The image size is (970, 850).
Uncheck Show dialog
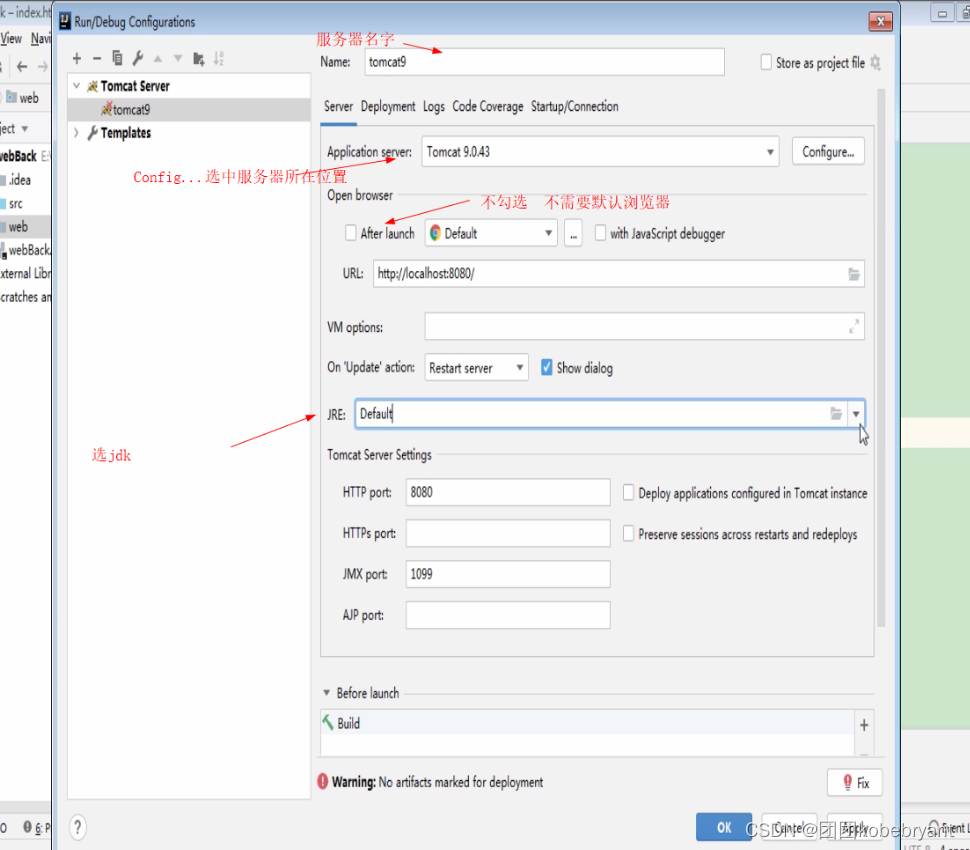[x=546, y=367]
